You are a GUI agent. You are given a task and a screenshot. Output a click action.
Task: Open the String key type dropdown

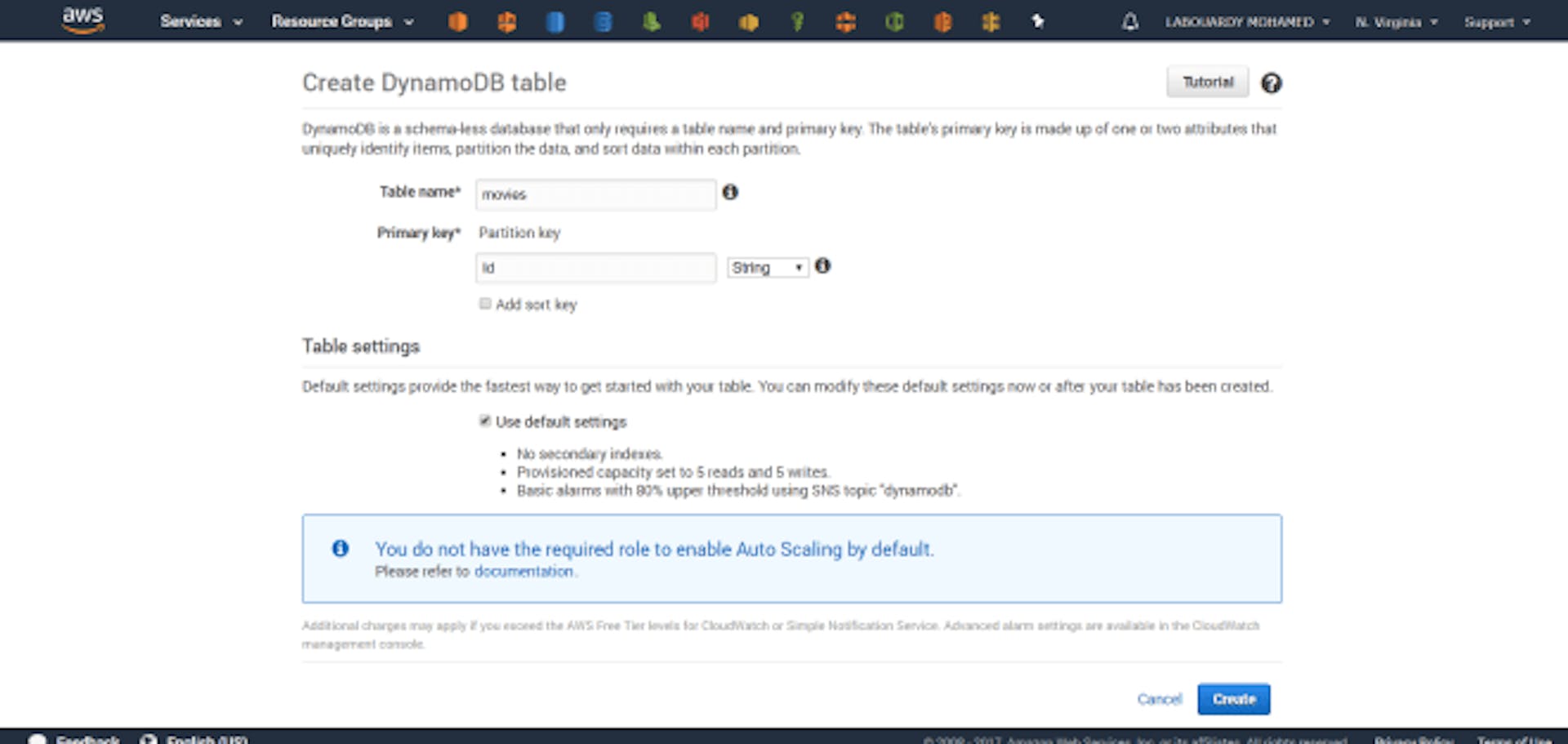768,268
